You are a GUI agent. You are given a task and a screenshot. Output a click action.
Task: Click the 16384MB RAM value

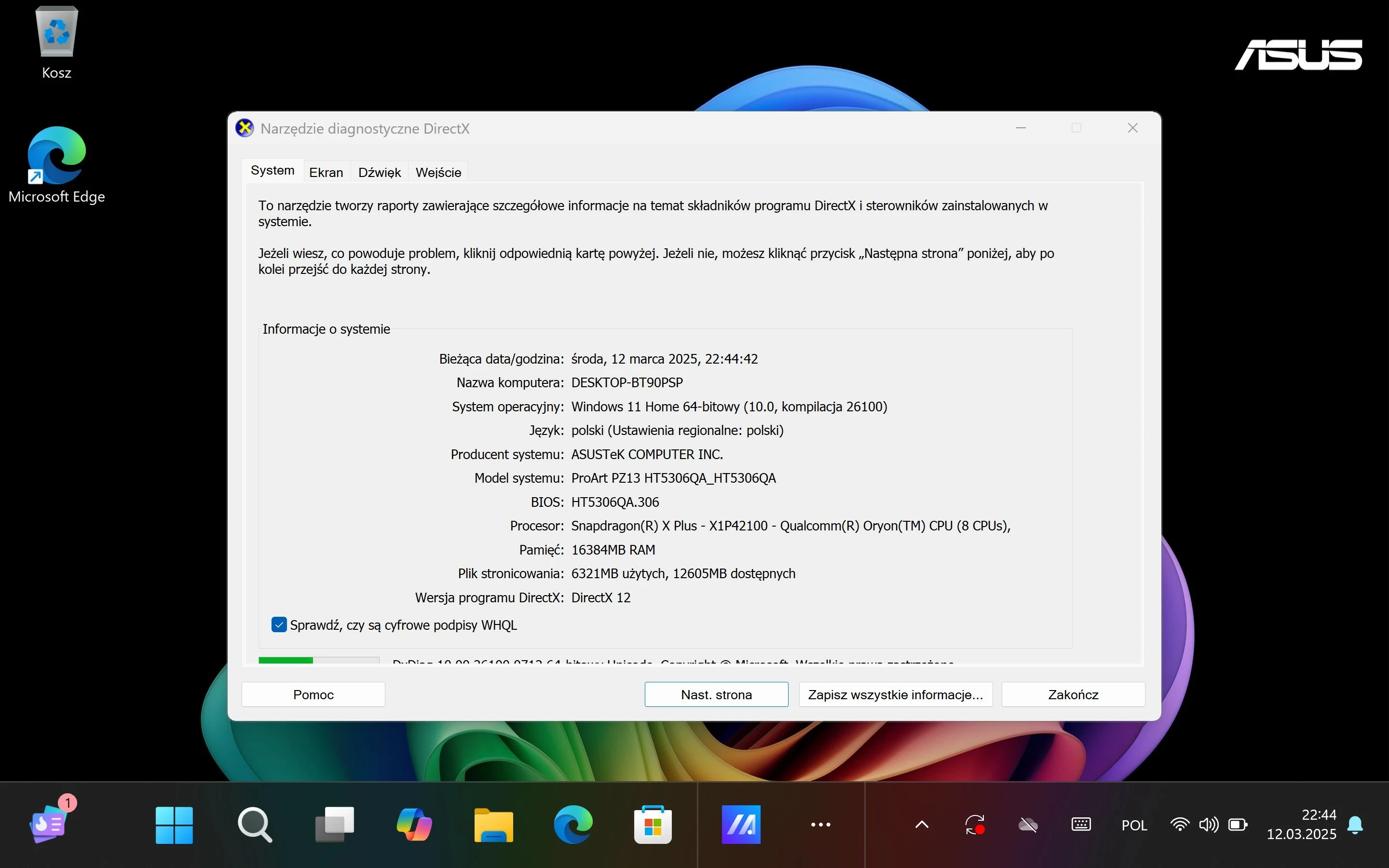[613, 550]
